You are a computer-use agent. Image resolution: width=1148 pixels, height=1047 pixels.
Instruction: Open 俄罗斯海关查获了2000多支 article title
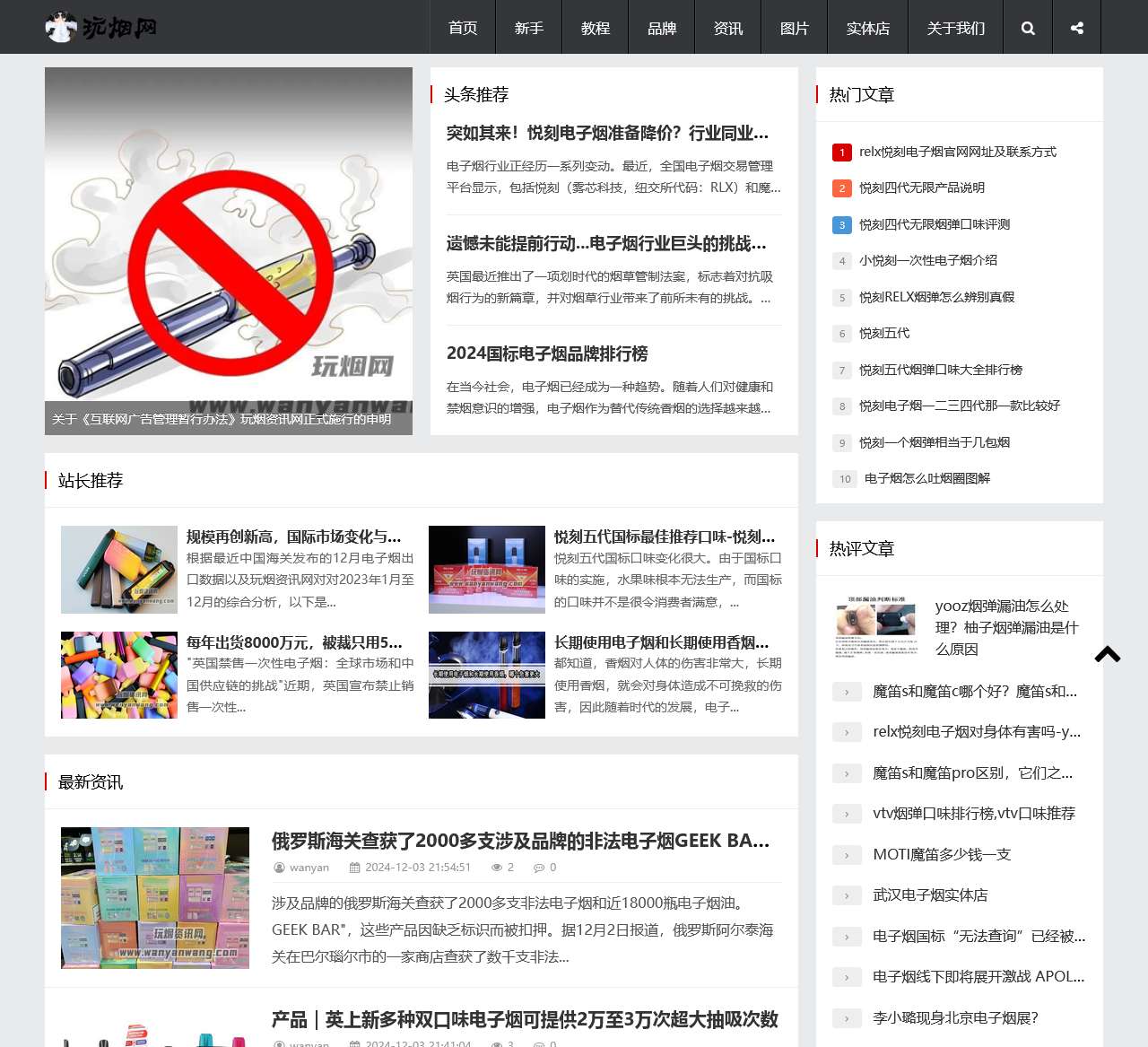coord(521,841)
